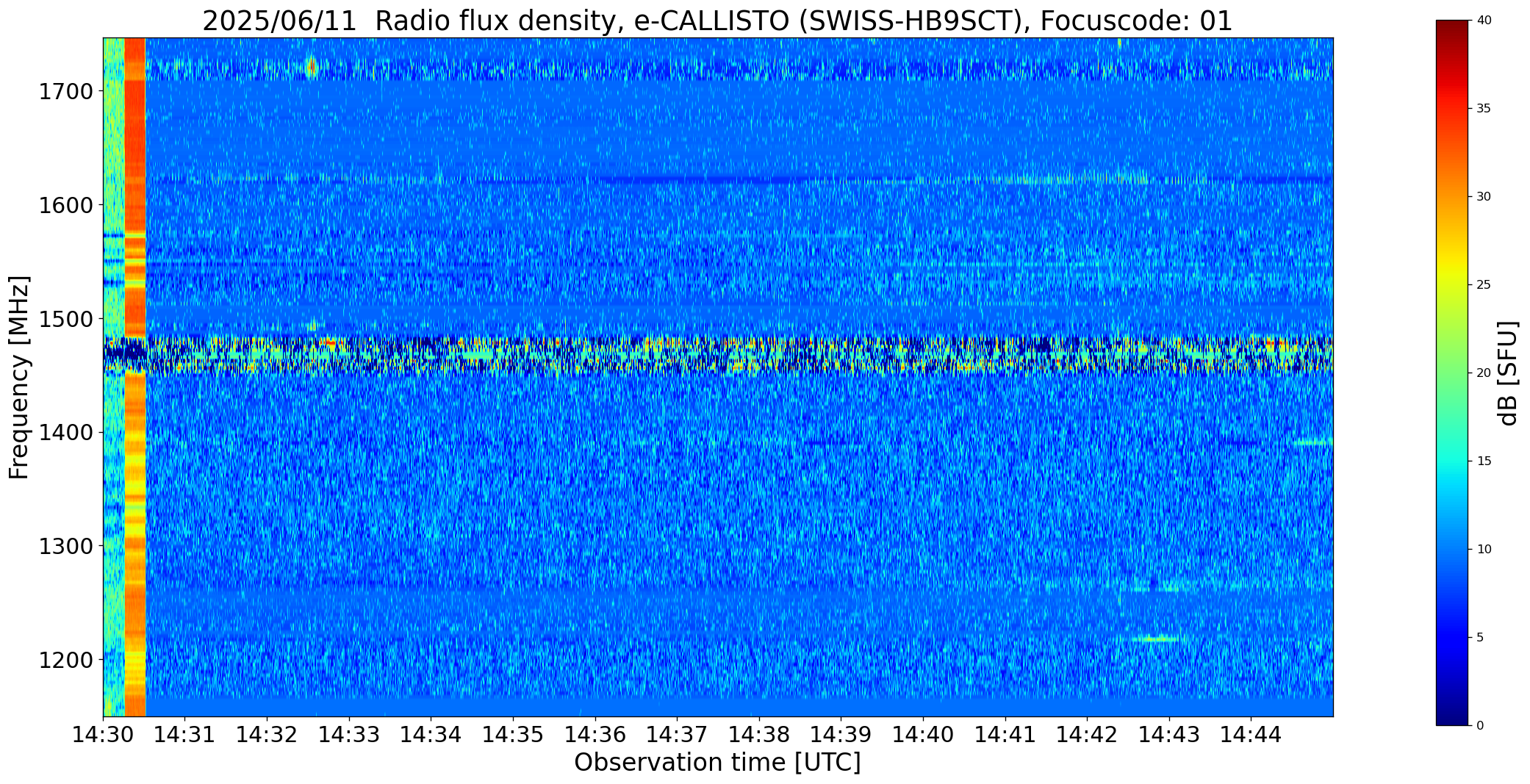Click the 14:30 time tick label
This screenshot has width=1530, height=784.
(103, 734)
